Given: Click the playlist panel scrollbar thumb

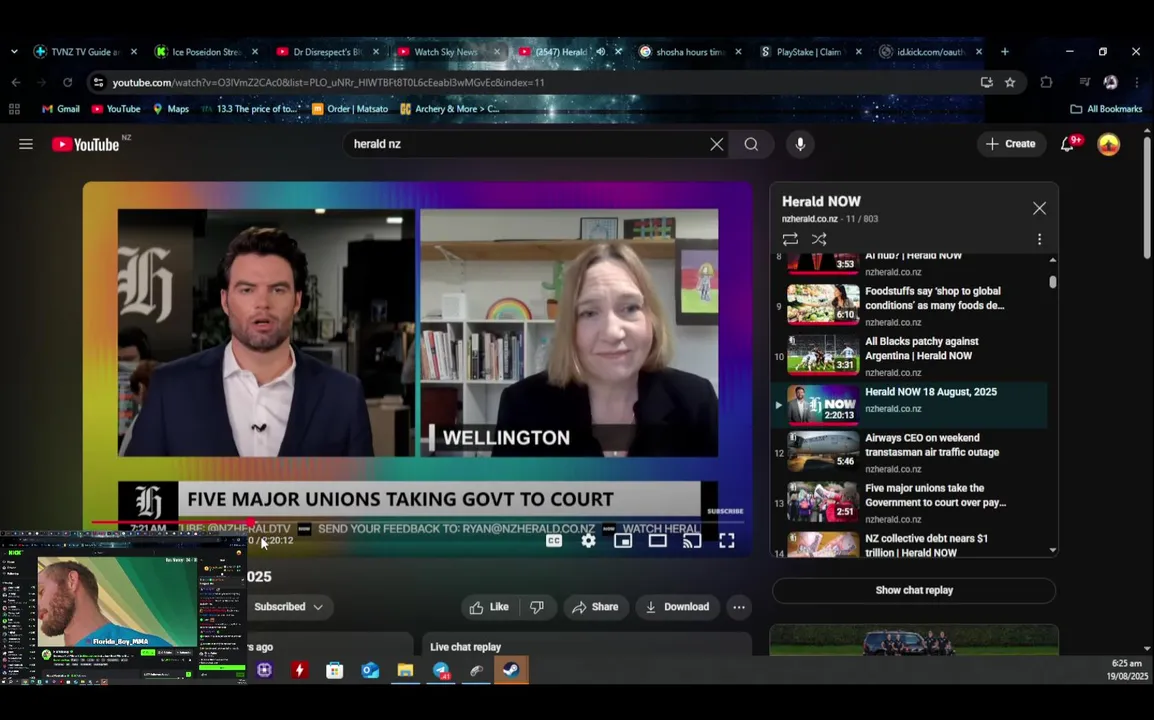Looking at the screenshot, I should (1052, 281).
